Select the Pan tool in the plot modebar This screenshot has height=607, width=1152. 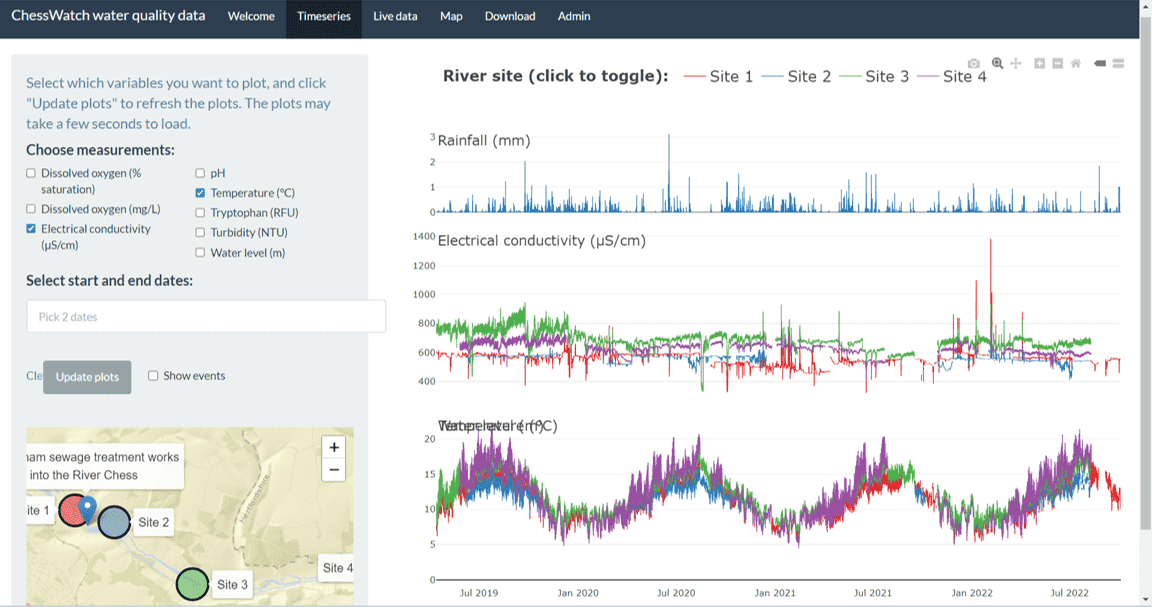tap(1016, 63)
